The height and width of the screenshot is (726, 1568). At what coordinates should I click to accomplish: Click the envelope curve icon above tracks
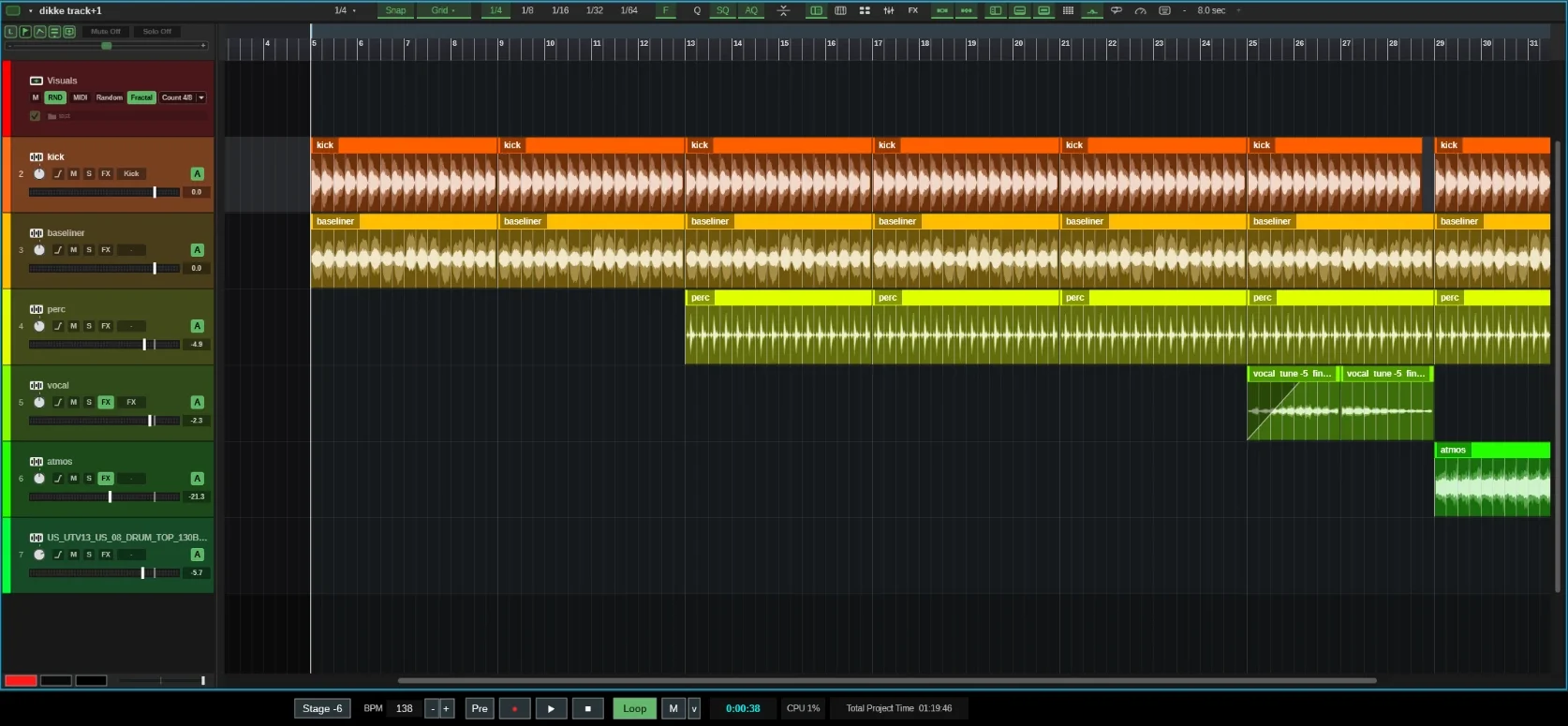point(40,32)
